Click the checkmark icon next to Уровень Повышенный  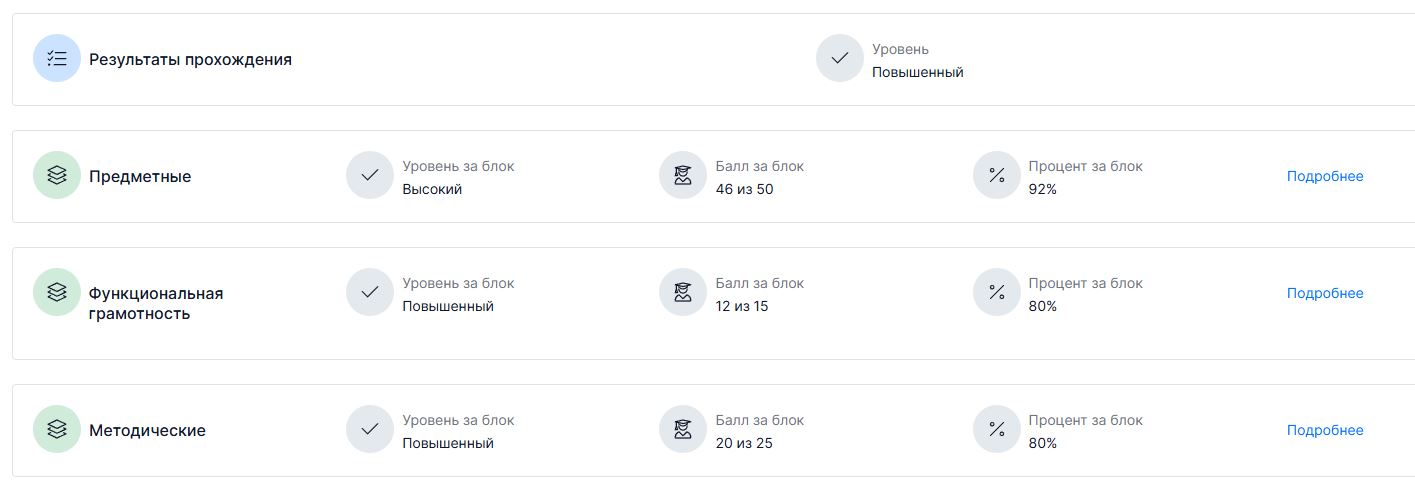click(840, 59)
